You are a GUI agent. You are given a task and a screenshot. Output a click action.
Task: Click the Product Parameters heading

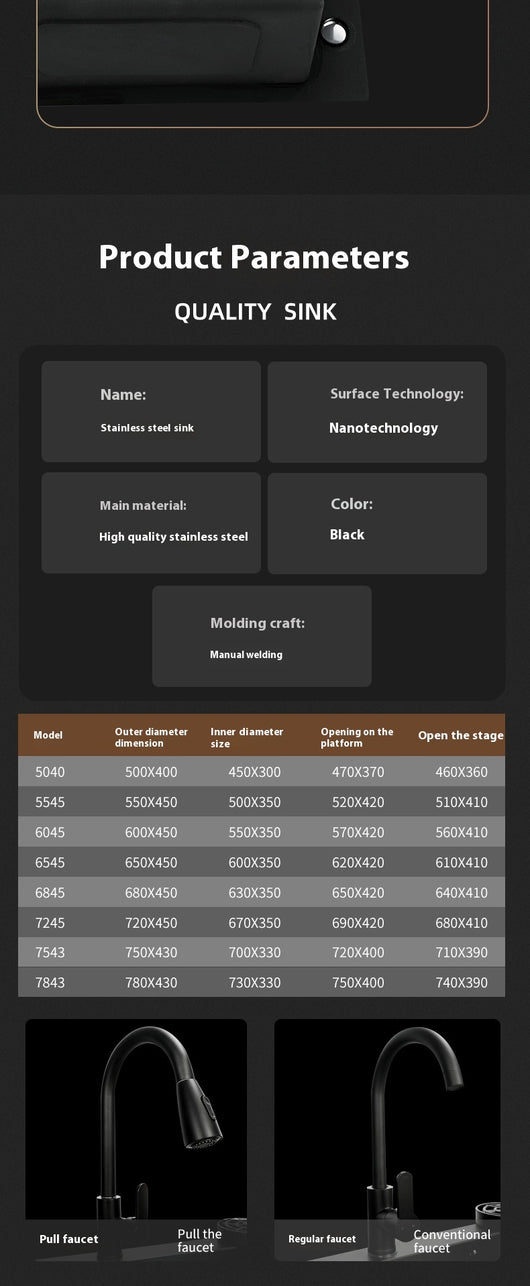254,257
